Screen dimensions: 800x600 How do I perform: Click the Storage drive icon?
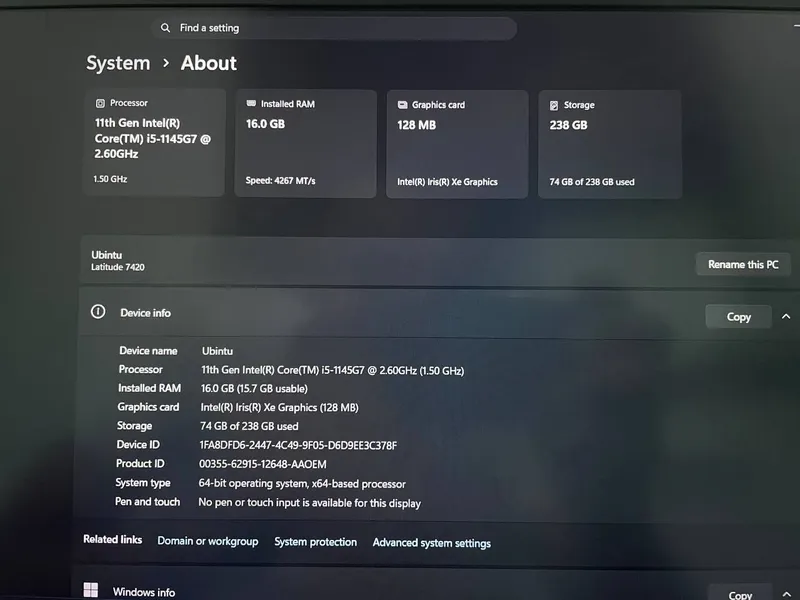click(554, 105)
